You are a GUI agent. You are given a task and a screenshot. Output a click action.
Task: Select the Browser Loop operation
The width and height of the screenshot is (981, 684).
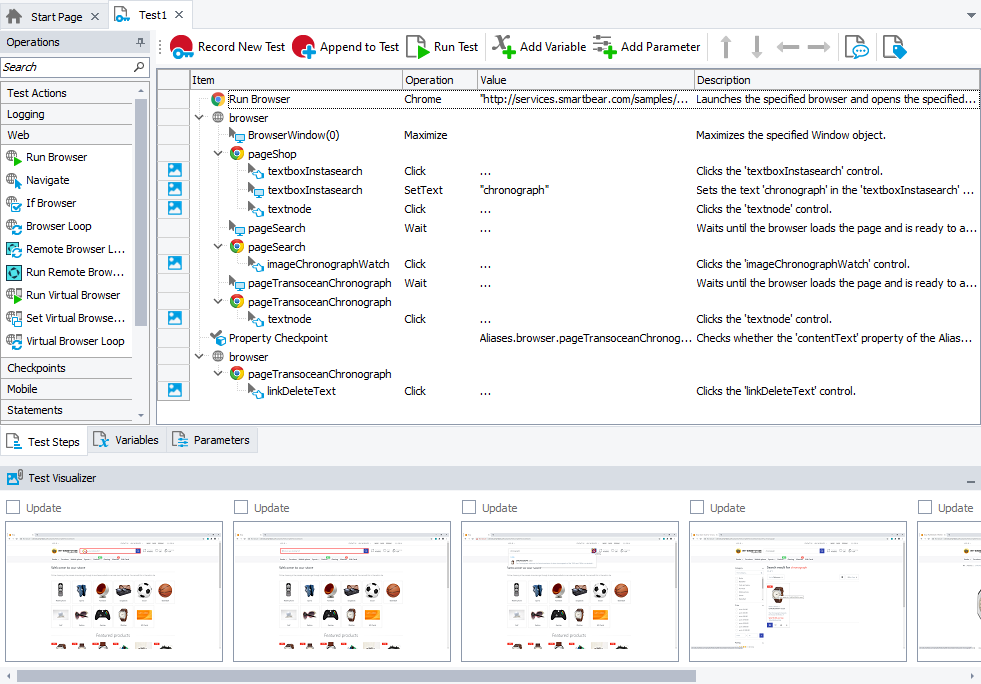tap(58, 226)
